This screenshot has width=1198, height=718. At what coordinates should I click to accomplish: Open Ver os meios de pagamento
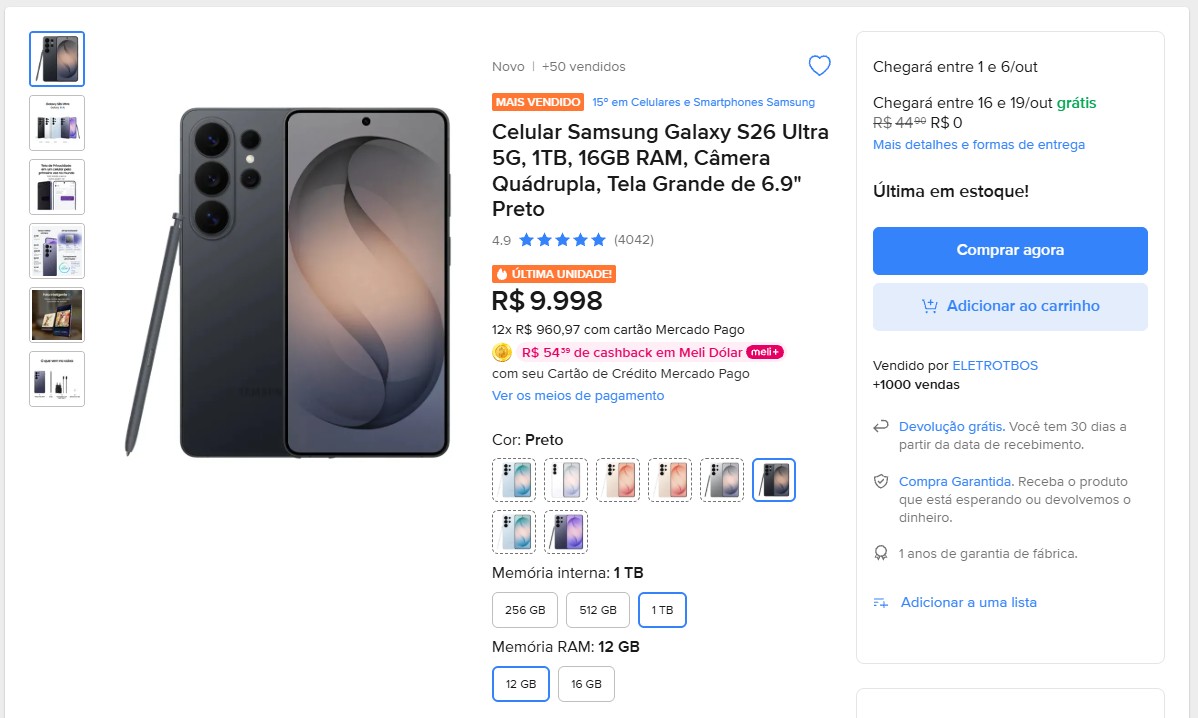coord(578,396)
